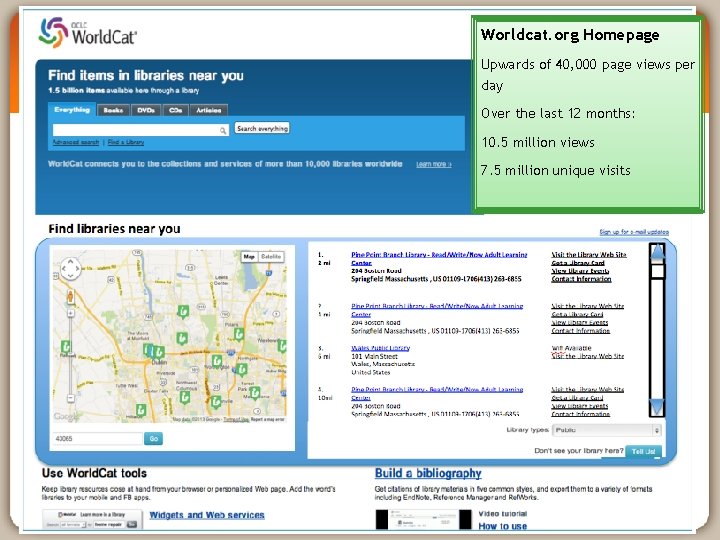Open the Find a Library link
720x540 pixels.
(x=126, y=142)
